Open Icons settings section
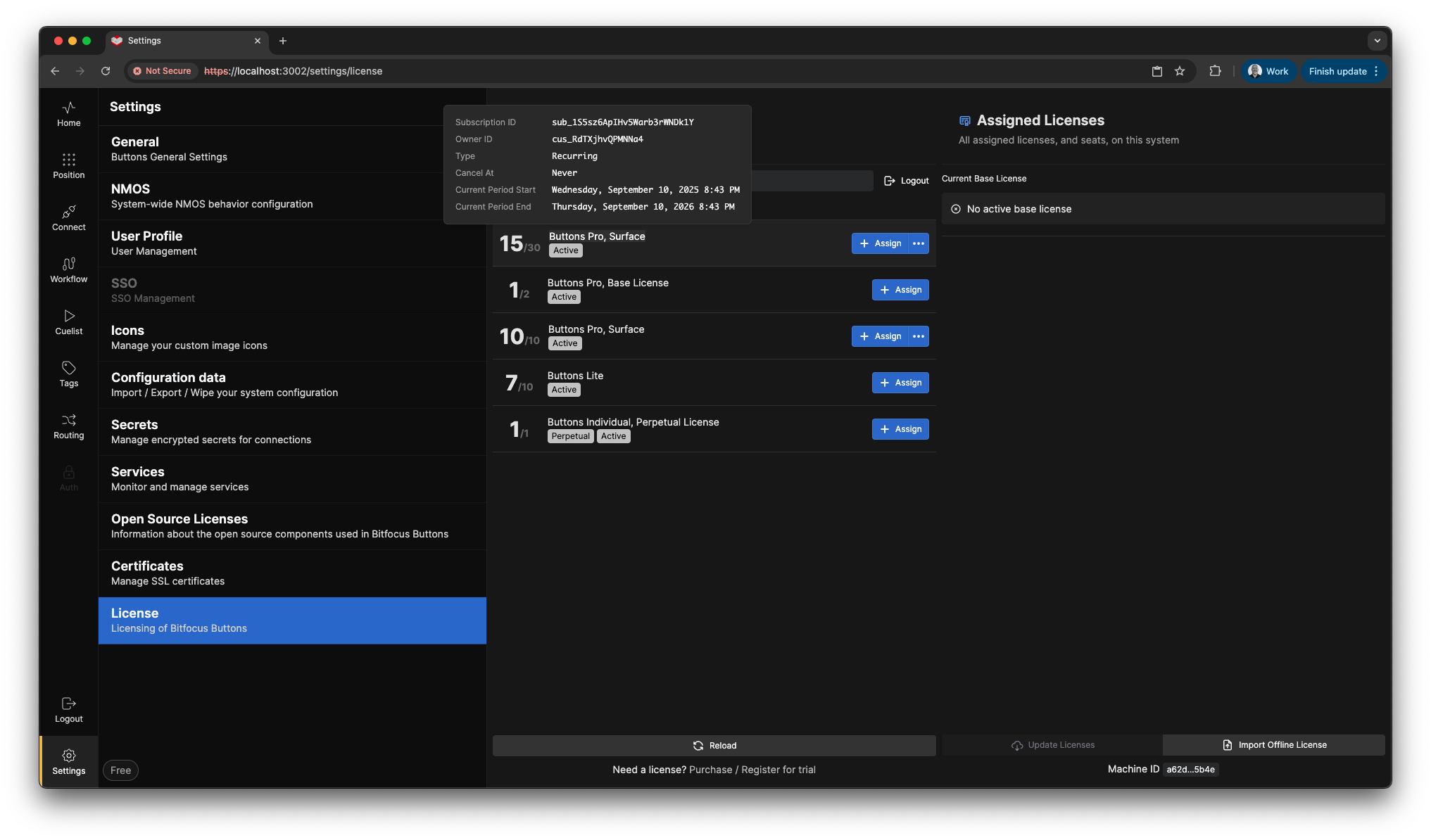 tap(292, 338)
